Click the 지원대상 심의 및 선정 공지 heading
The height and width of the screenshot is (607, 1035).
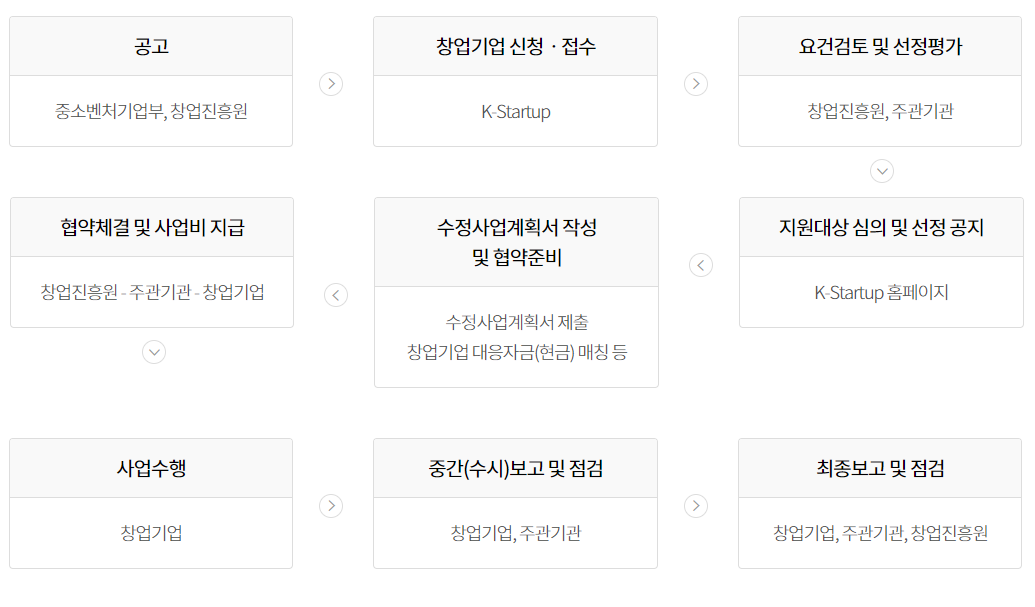point(881,227)
